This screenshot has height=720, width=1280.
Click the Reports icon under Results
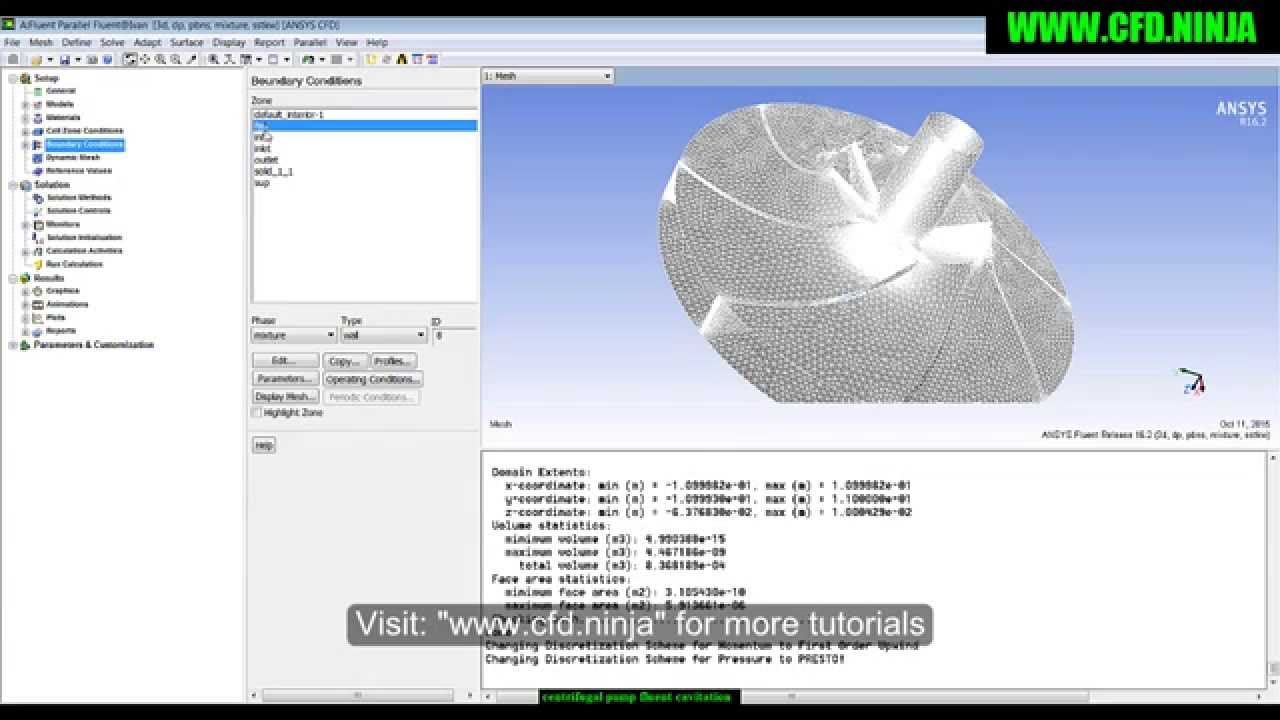(38, 331)
